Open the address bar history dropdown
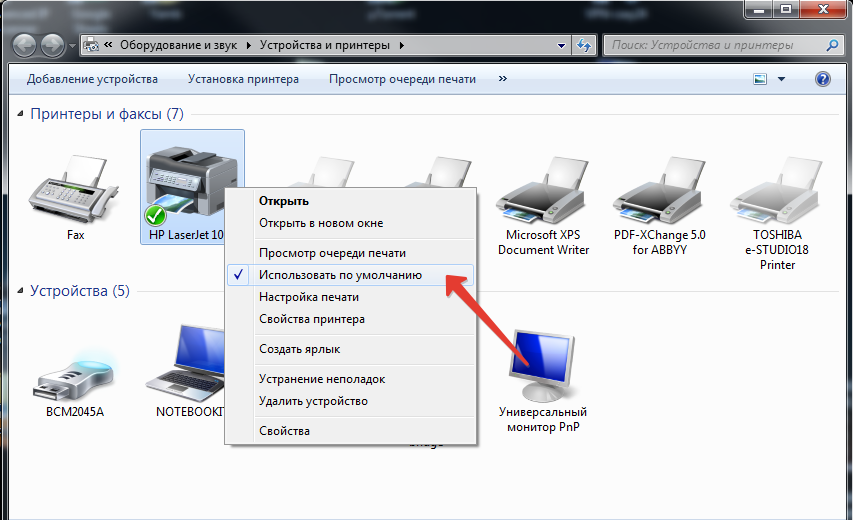The image size is (853, 520). pos(561,46)
